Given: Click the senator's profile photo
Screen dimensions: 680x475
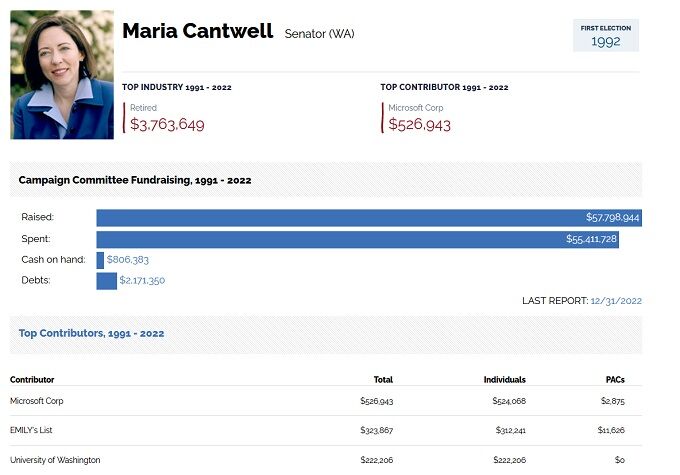Looking at the screenshot, I should [62, 75].
